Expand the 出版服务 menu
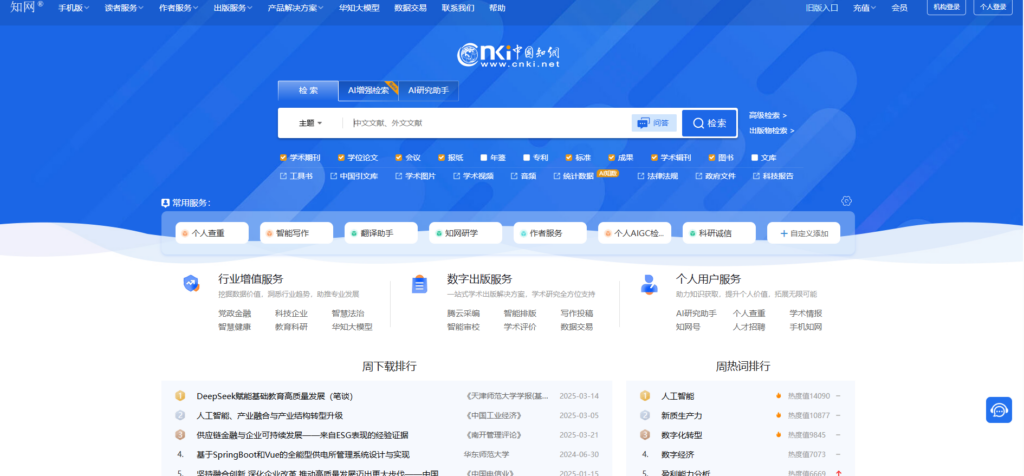Image resolution: width=1024 pixels, height=476 pixels. [233, 8]
